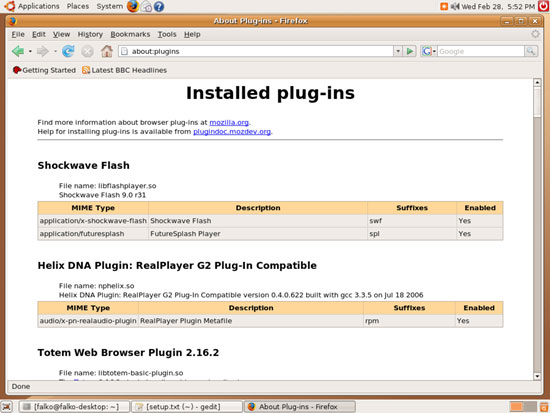Click the application/x-shockwave-flash MIME cell
550x413 pixels.
click(x=93, y=221)
